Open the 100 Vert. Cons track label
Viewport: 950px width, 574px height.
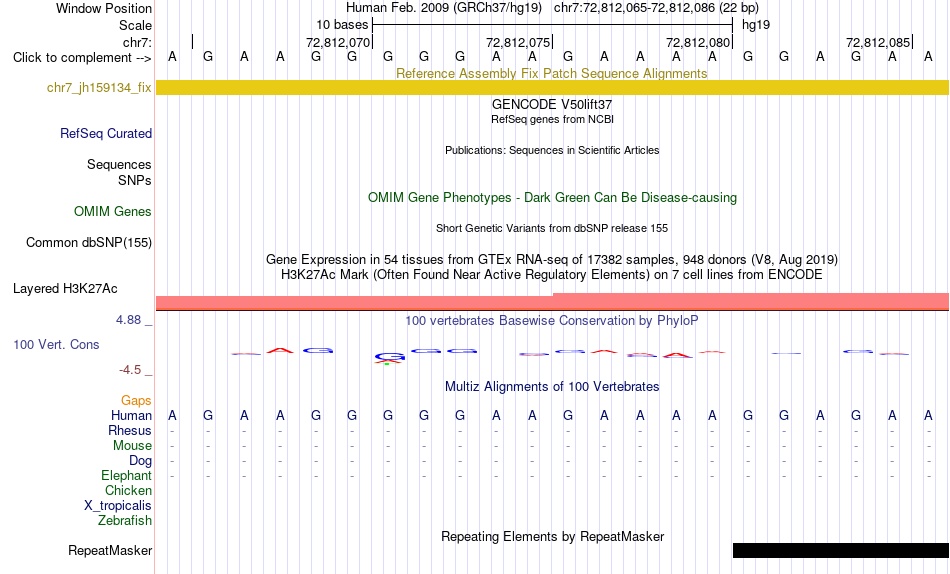click(x=56, y=344)
